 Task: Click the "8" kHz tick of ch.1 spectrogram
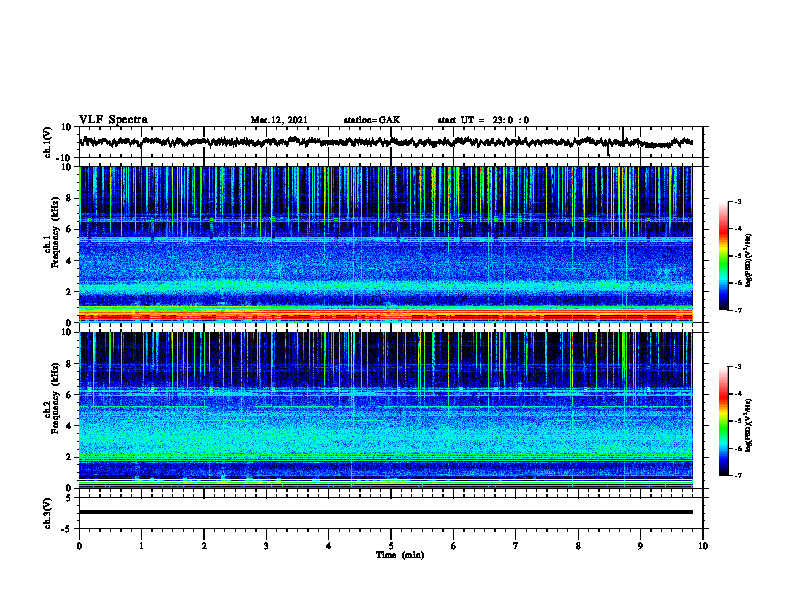pos(70,198)
